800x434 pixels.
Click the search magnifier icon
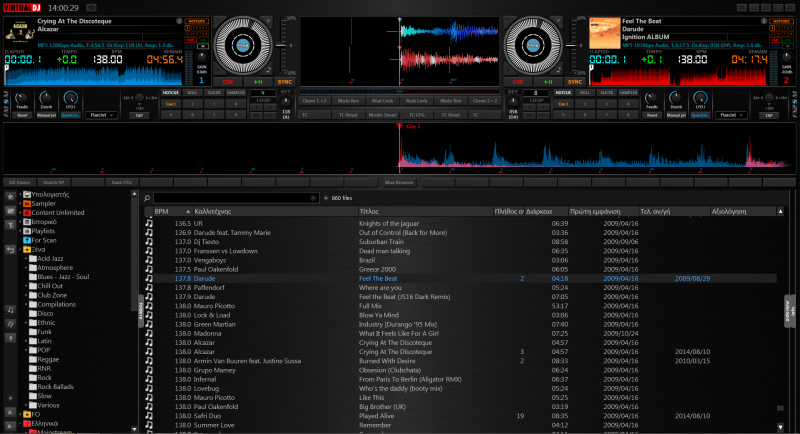pyautogui.click(x=147, y=198)
